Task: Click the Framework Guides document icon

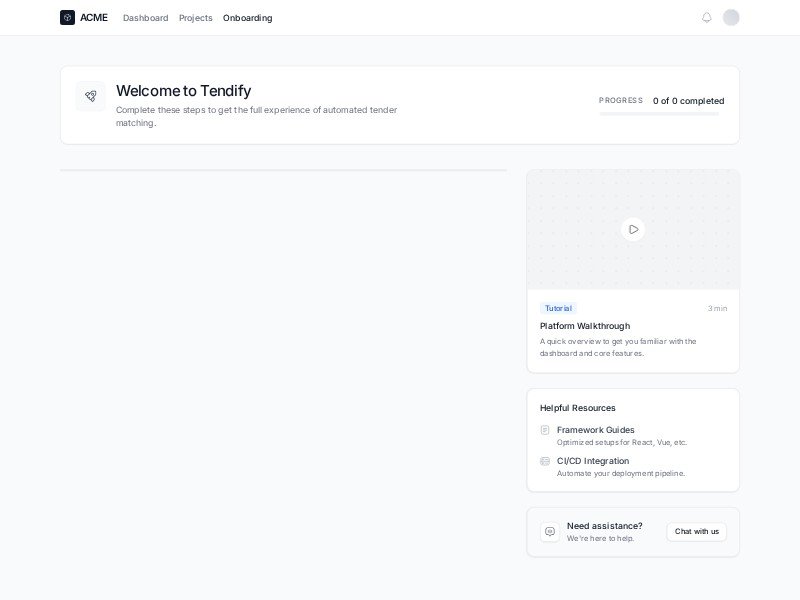Action: point(545,430)
